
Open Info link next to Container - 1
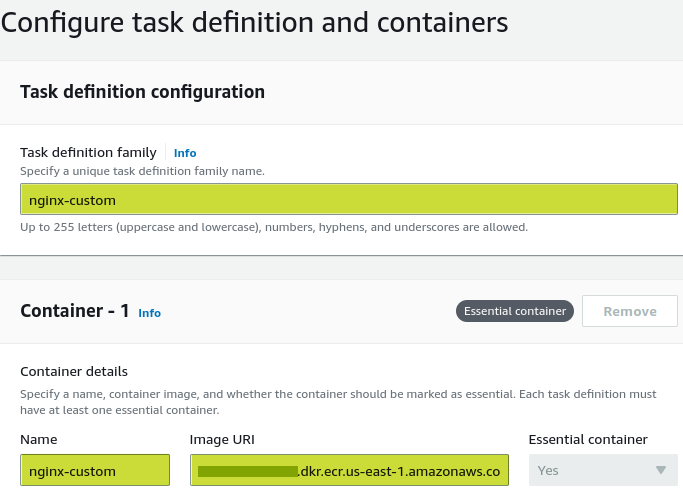(x=149, y=313)
